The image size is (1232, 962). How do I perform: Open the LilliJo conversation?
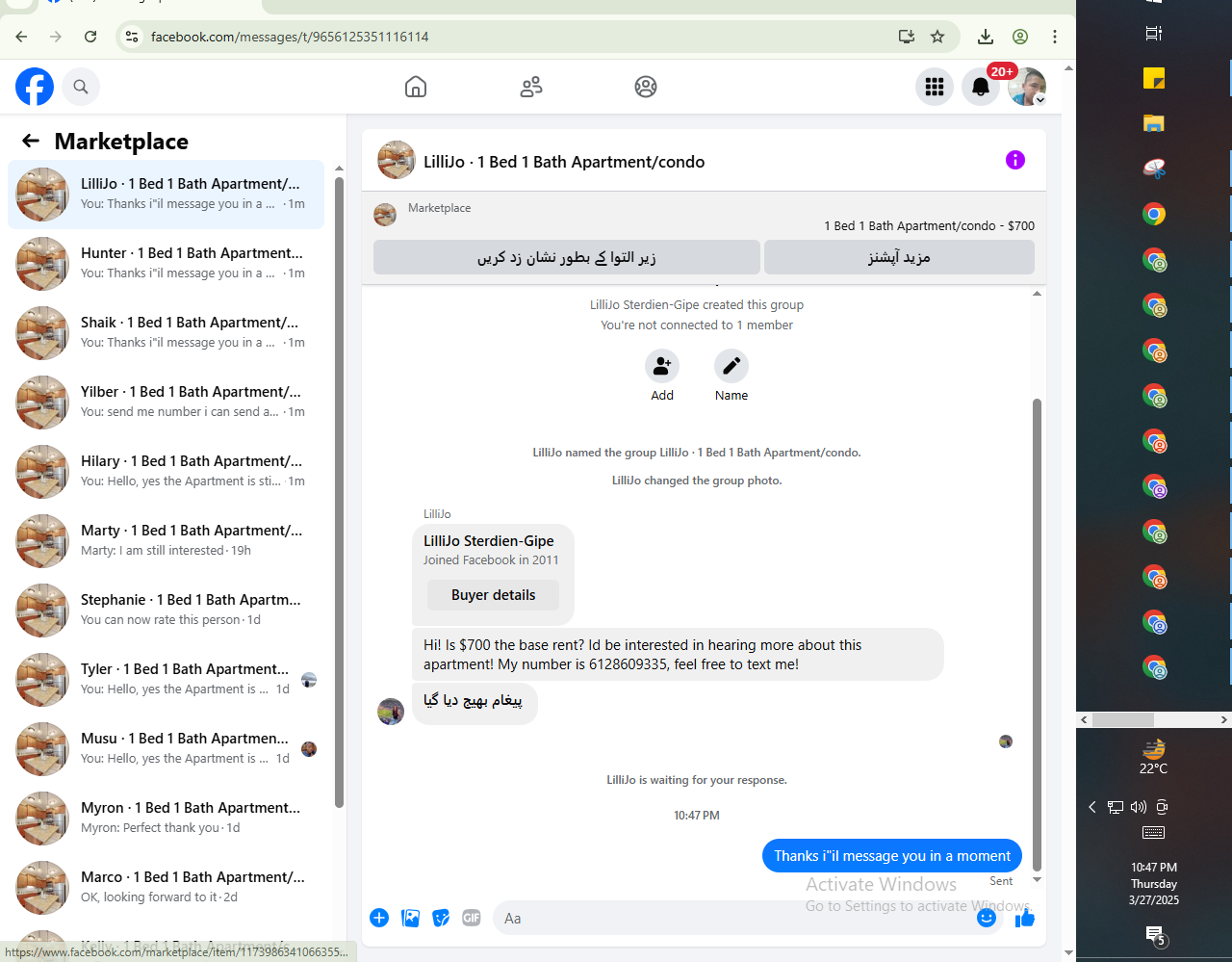[x=166, y=195]
